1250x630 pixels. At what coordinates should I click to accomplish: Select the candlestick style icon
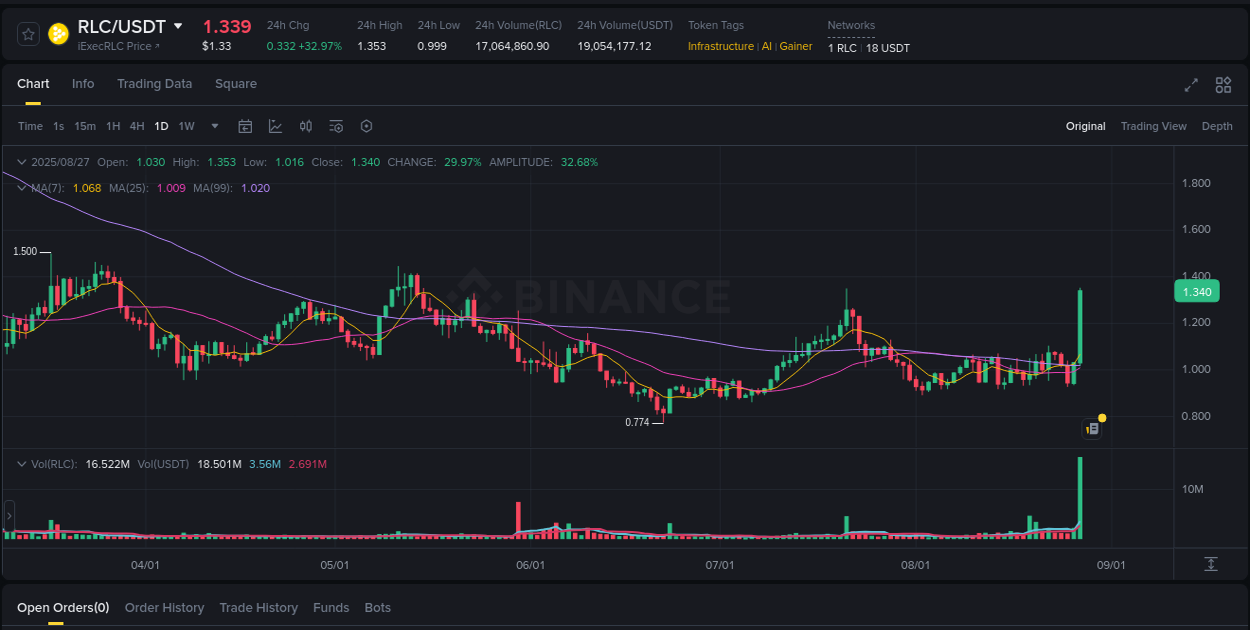point(306,126)
